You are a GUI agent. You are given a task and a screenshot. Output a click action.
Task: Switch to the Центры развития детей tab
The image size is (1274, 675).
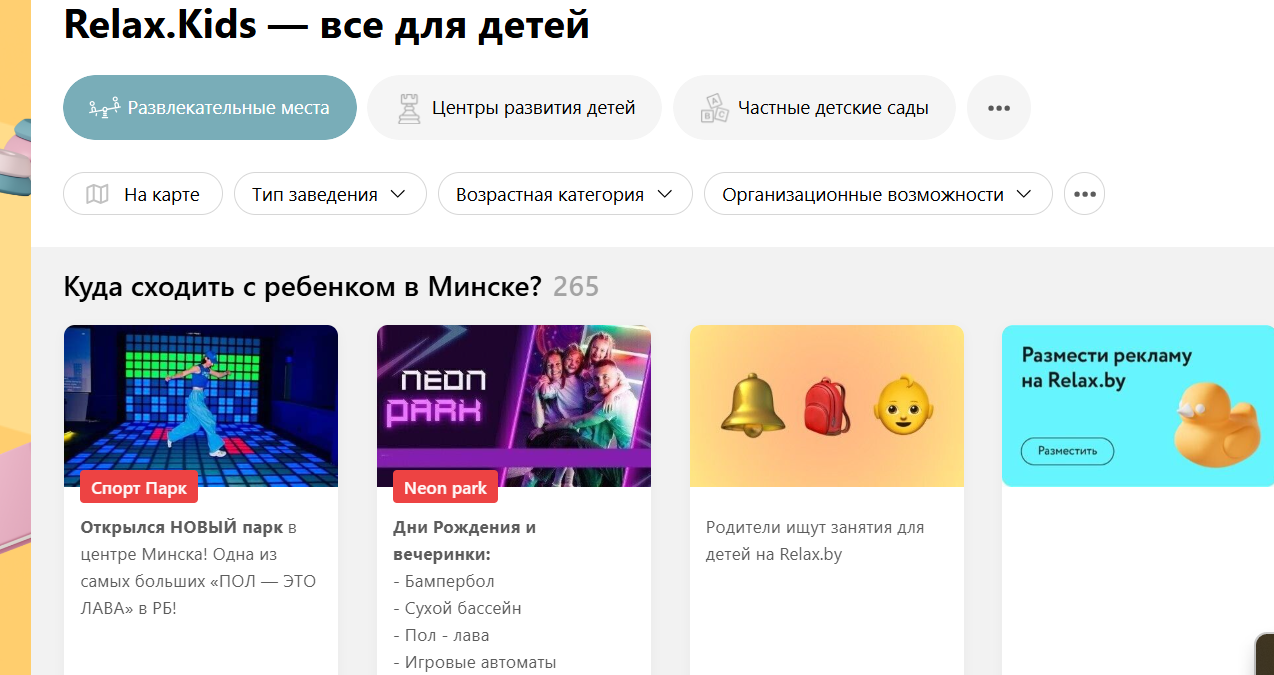pyautogui.click(x=515, y=108)
